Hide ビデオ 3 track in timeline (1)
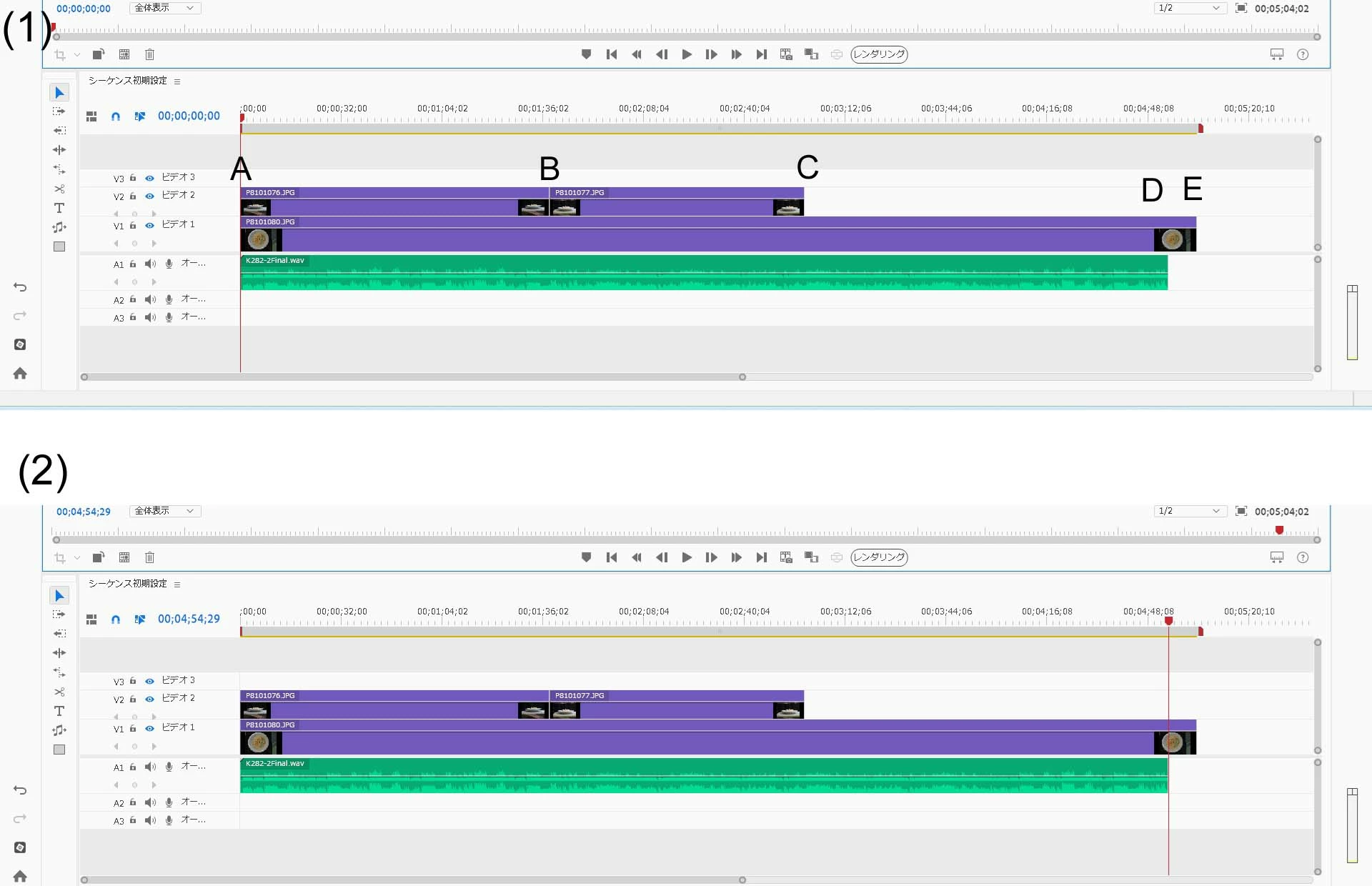The height and width of the screenshot is (886, 1372). pos(149,178)
